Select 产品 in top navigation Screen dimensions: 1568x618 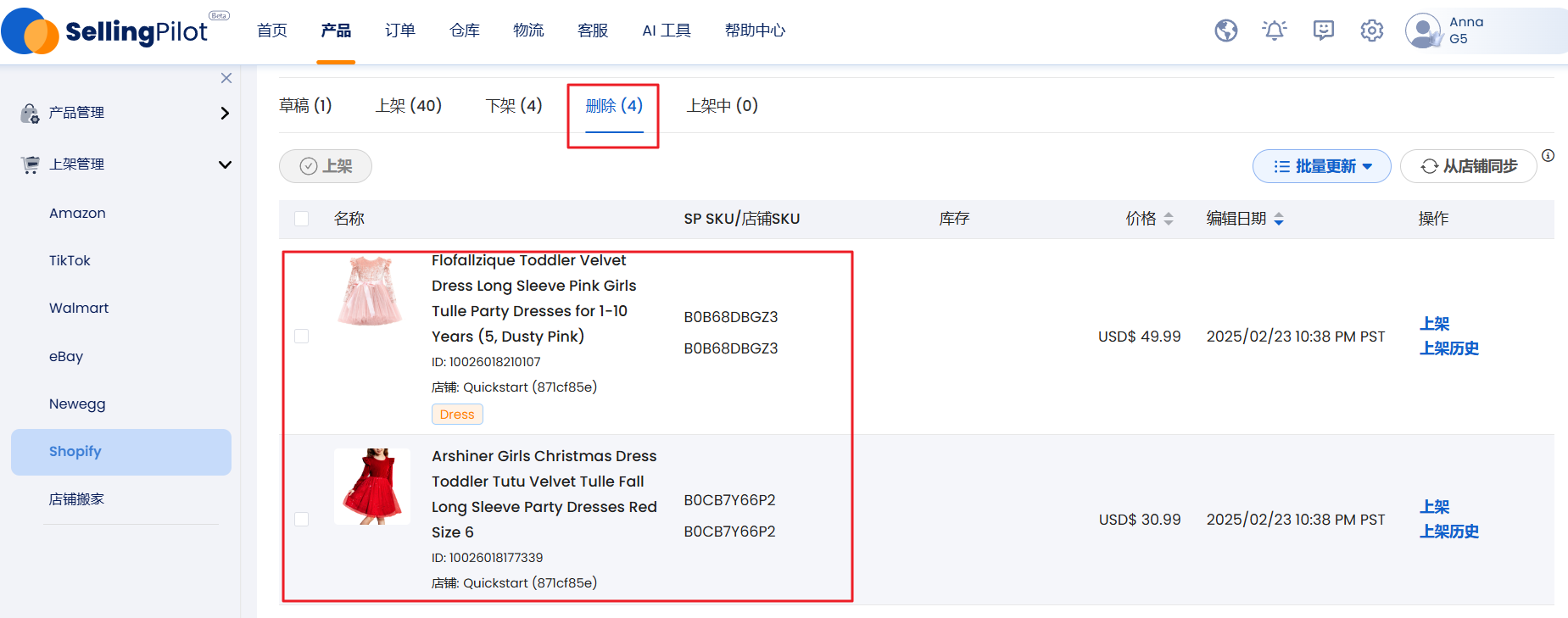click(x=336, y=31)
